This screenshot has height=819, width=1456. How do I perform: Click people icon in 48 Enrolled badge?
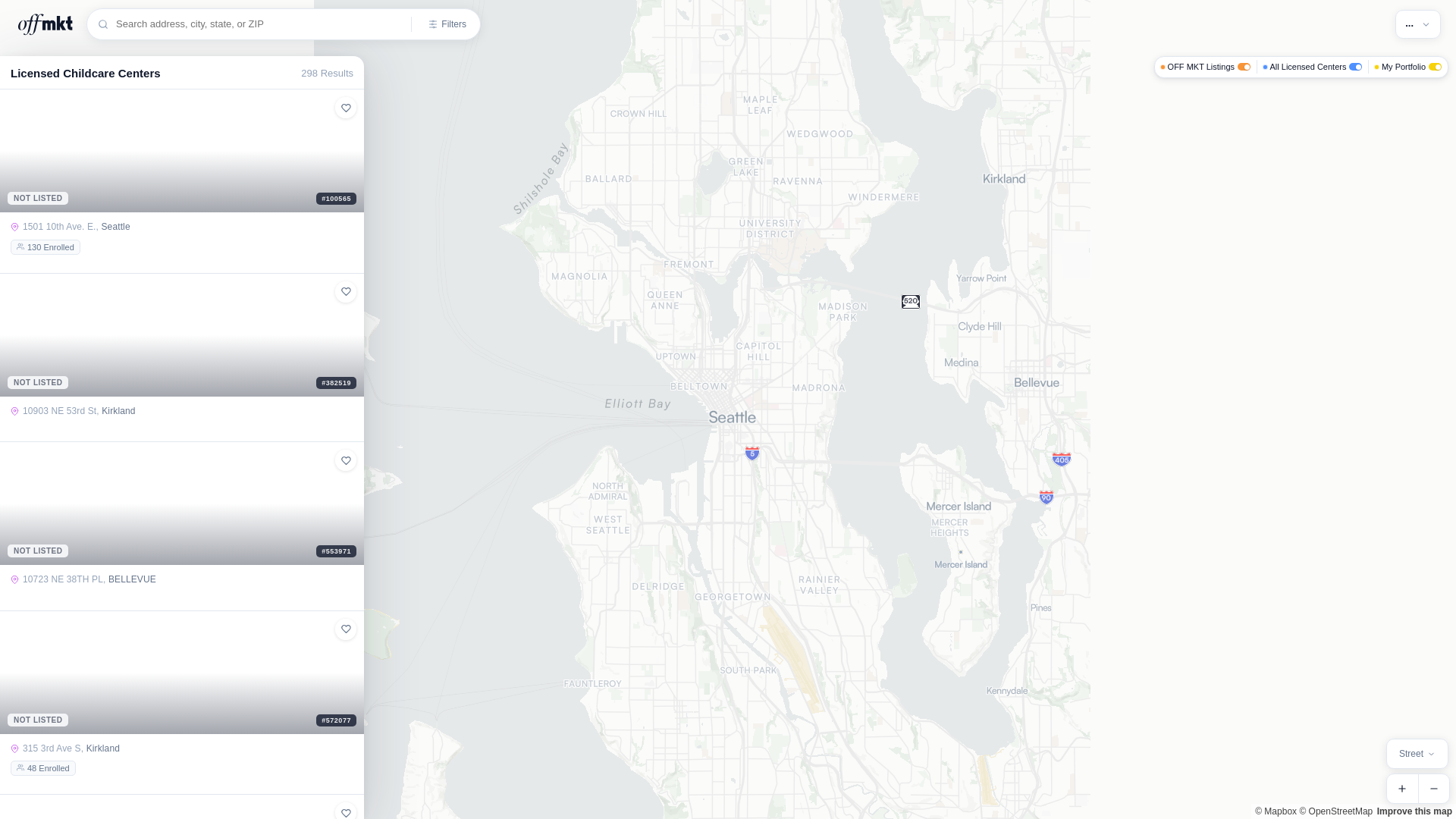point(20,768)
